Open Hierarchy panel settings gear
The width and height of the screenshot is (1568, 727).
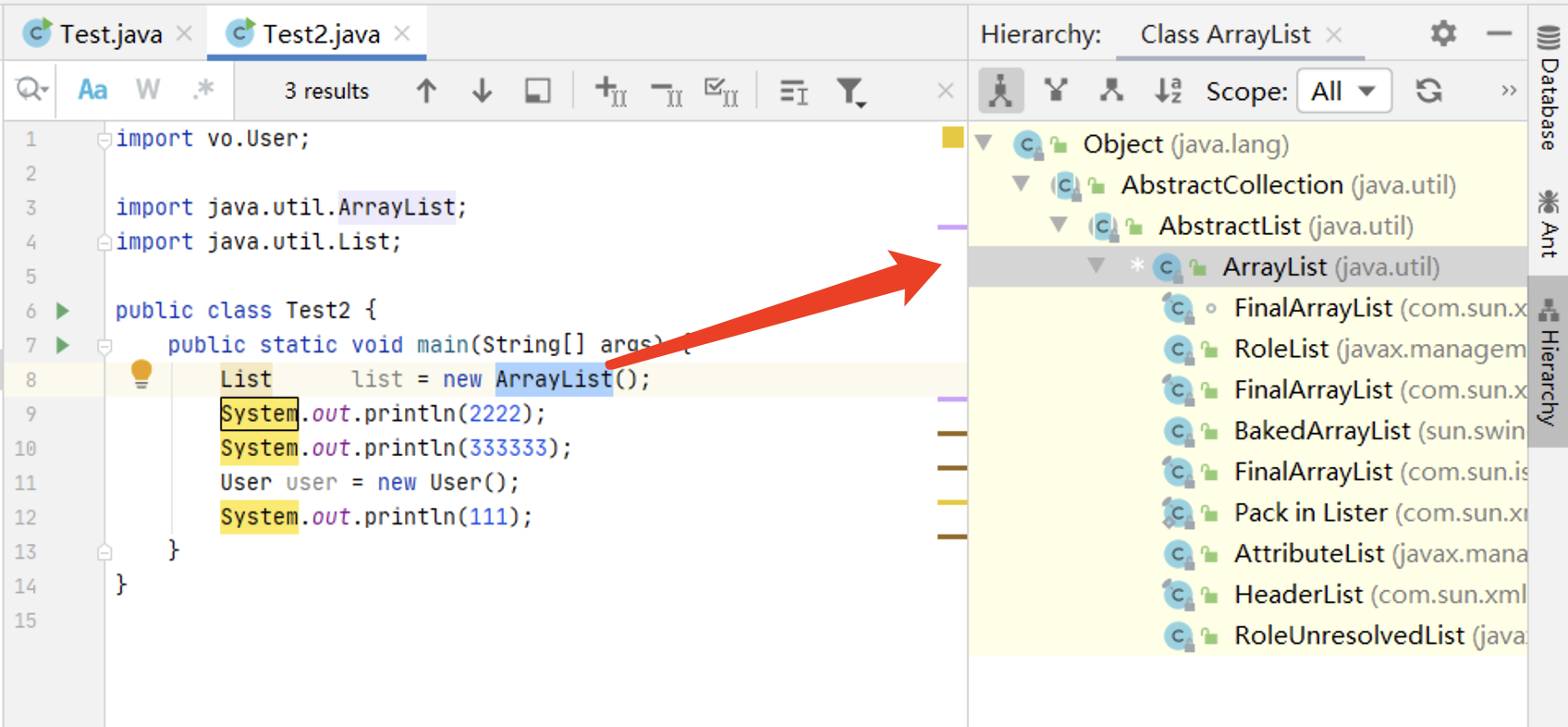tap(1443, 34)
